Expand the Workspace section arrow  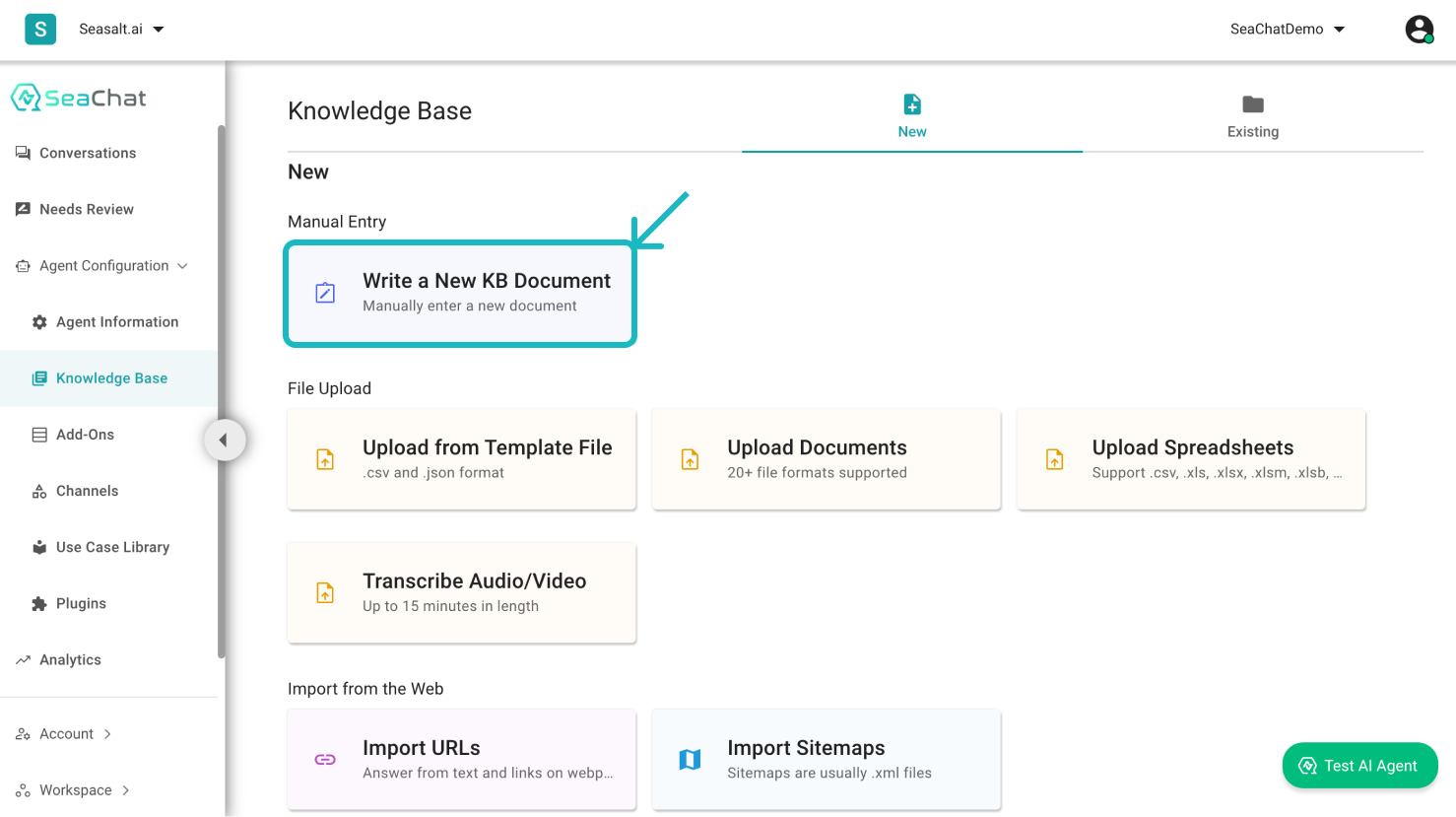[125, 790]
